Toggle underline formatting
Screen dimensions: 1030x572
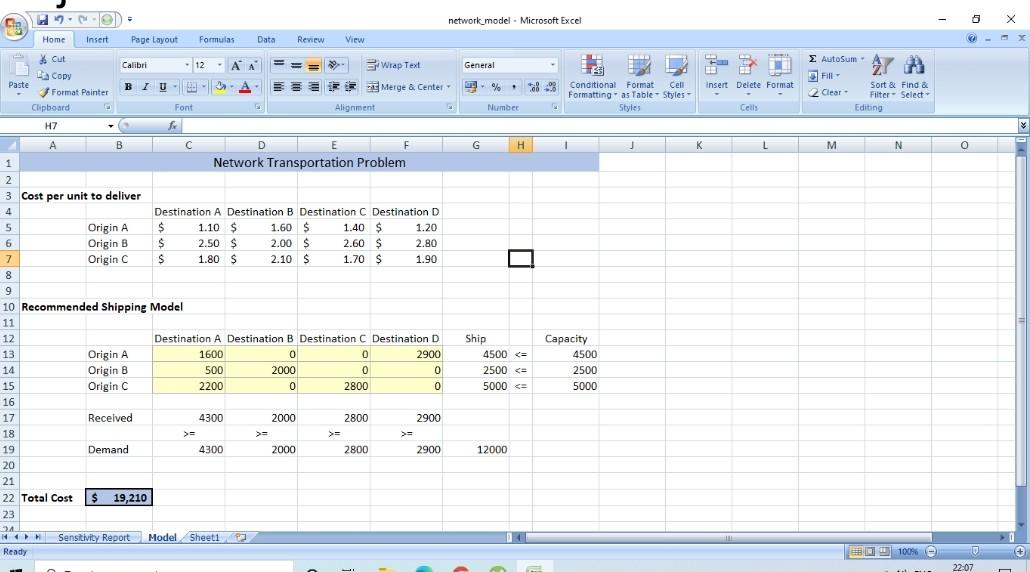coord(163,87)
